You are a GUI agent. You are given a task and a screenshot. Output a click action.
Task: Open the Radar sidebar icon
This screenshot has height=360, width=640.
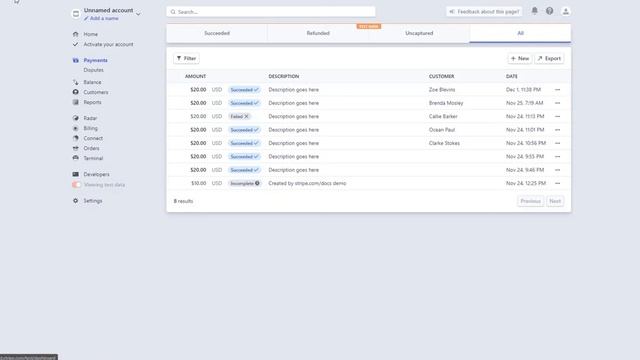point(76,118)
